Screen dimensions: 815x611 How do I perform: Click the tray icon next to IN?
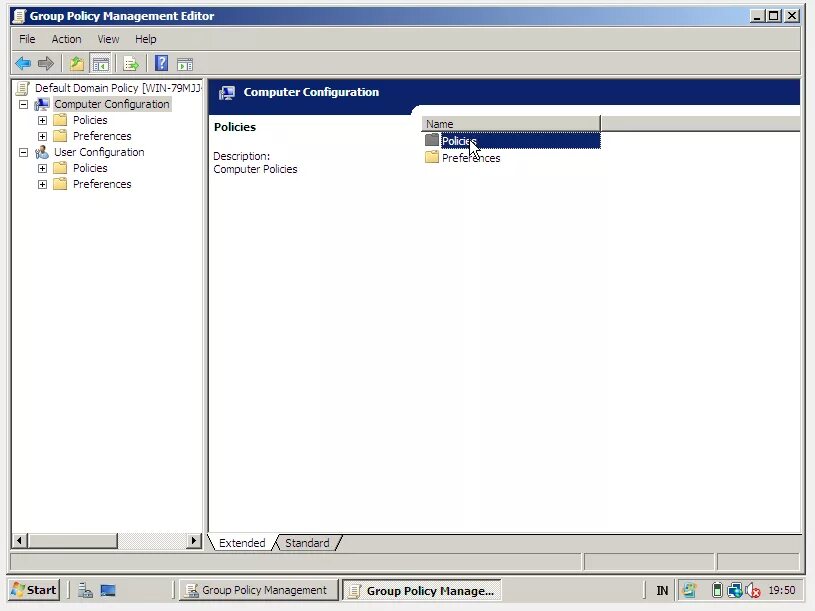[x=689, y=590]
